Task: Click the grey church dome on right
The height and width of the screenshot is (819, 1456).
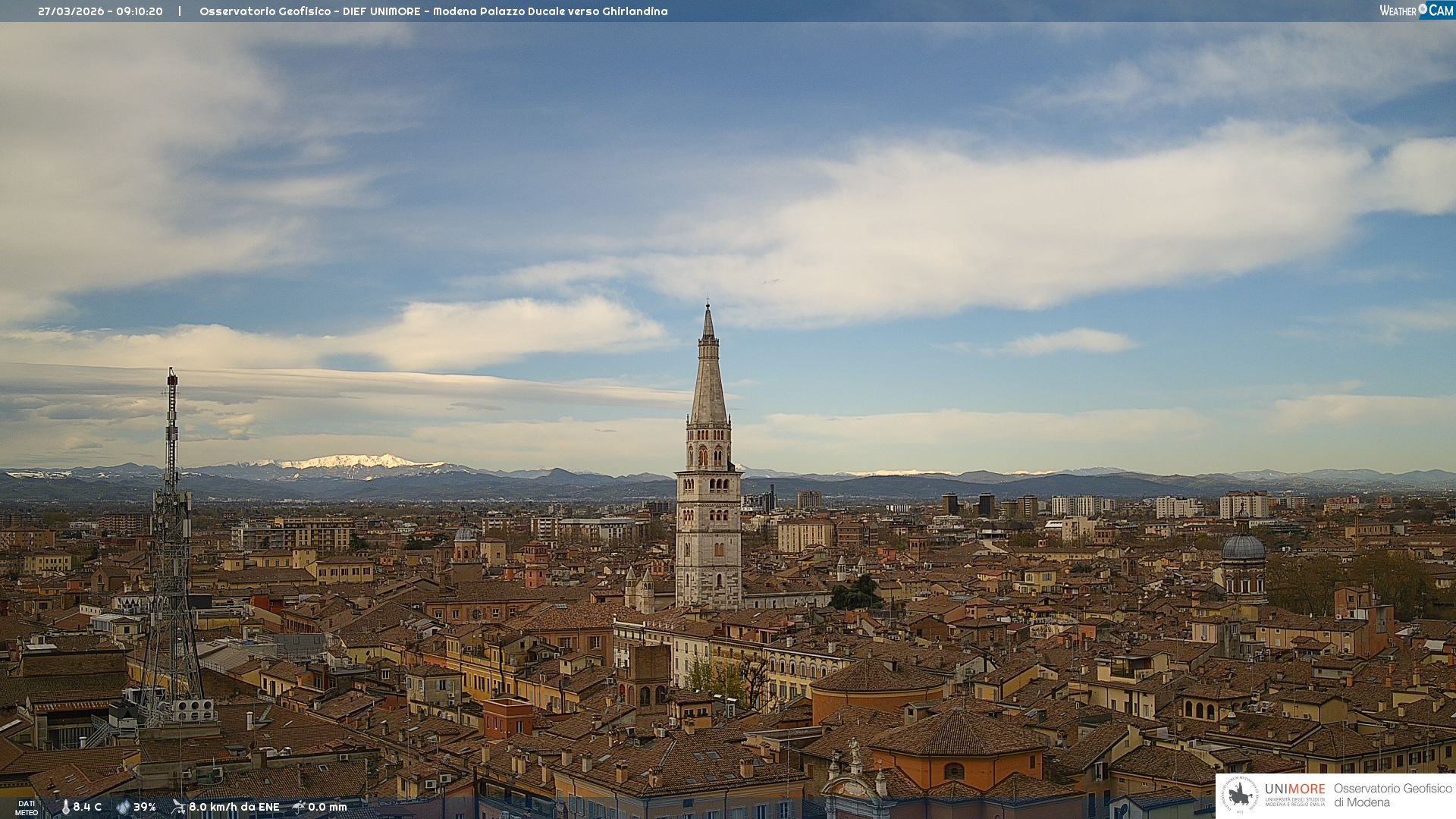Action: (1243, 548)
